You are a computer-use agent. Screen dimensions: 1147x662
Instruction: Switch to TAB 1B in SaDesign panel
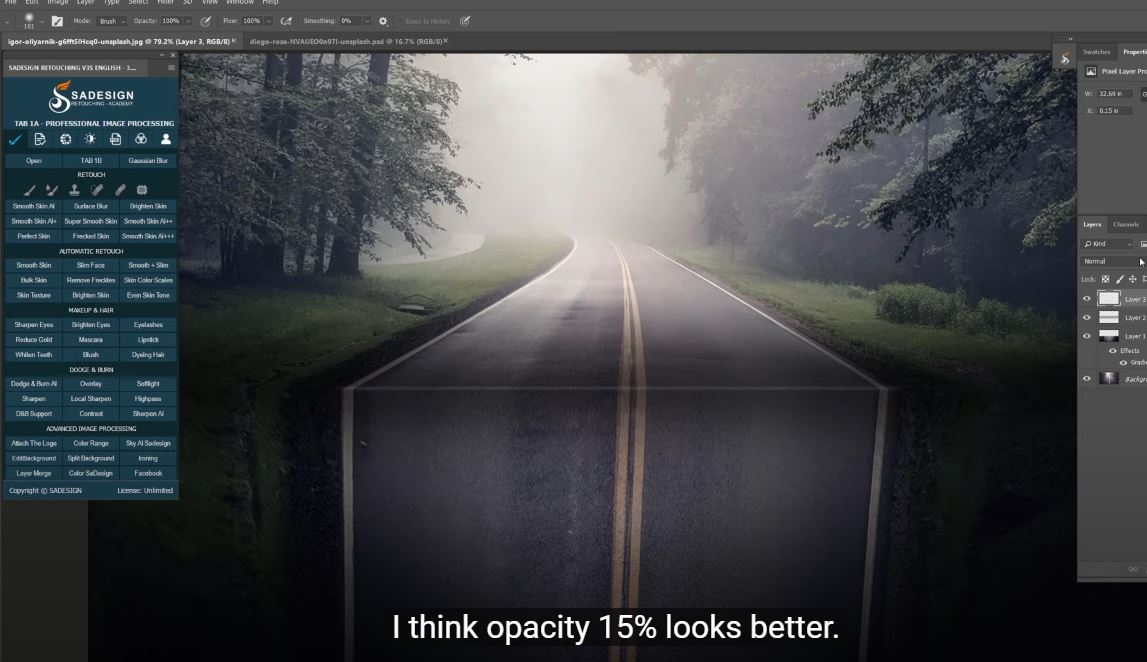(x=91, y=160)
